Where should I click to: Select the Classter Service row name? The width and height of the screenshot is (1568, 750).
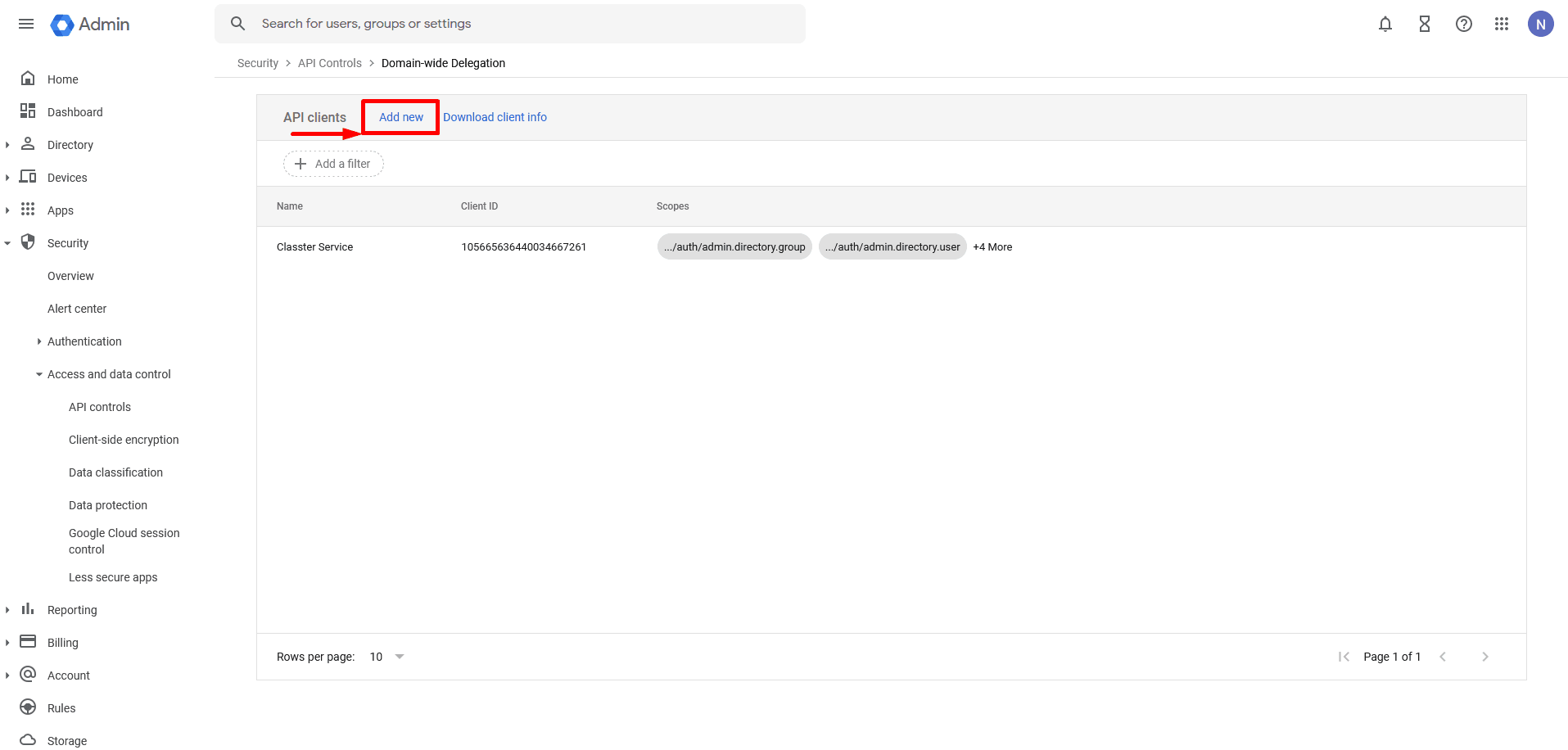pos(314,246)
